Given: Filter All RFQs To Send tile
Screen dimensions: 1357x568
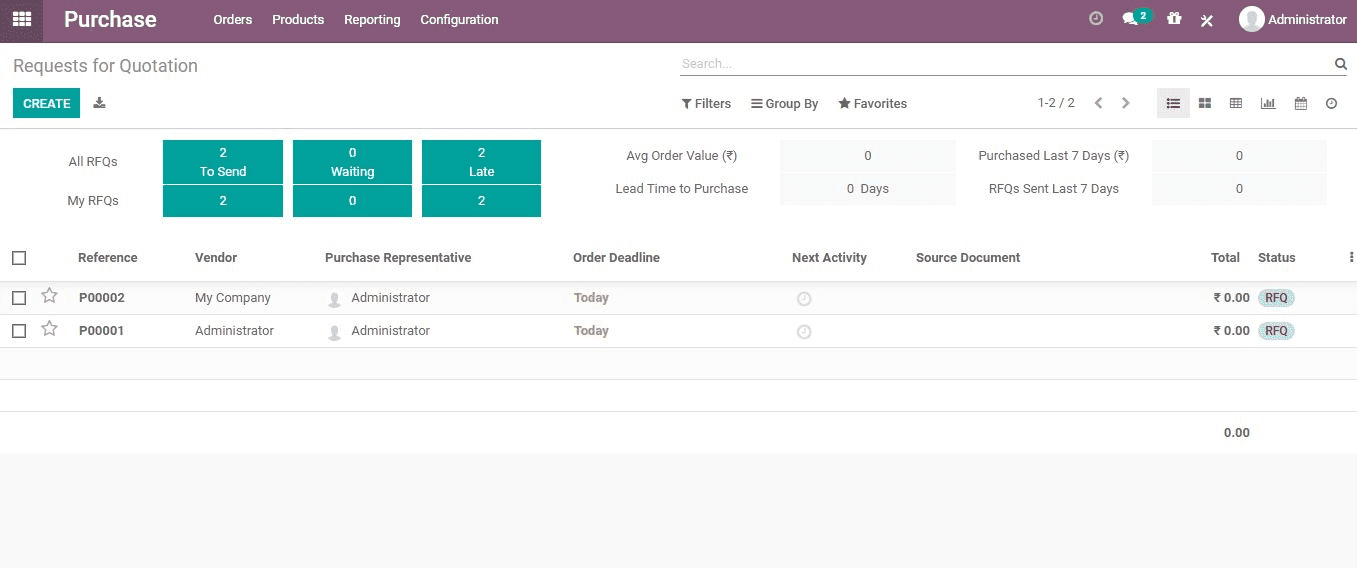Looking at the screenshot, I should [x=223, y=162].
